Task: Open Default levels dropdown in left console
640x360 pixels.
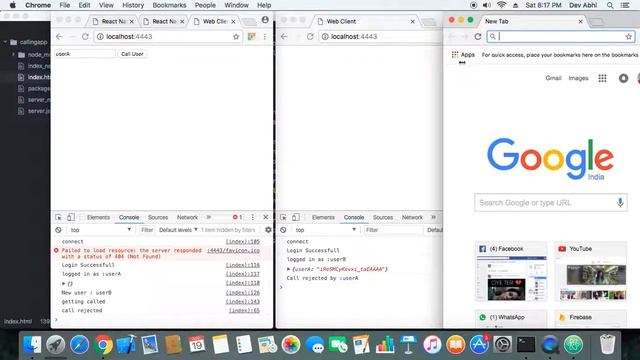Action: [178, 230]
